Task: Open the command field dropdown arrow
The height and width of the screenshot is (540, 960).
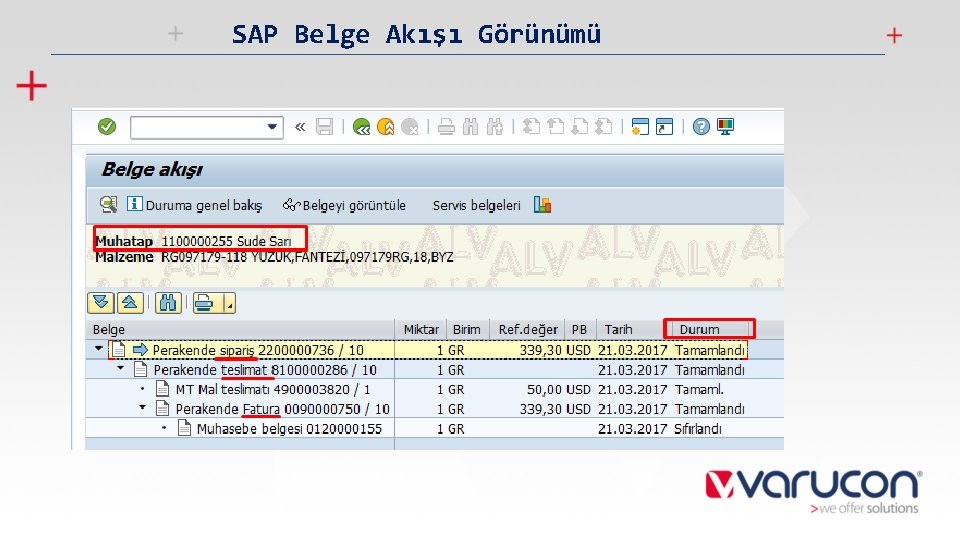Action: 272,127
